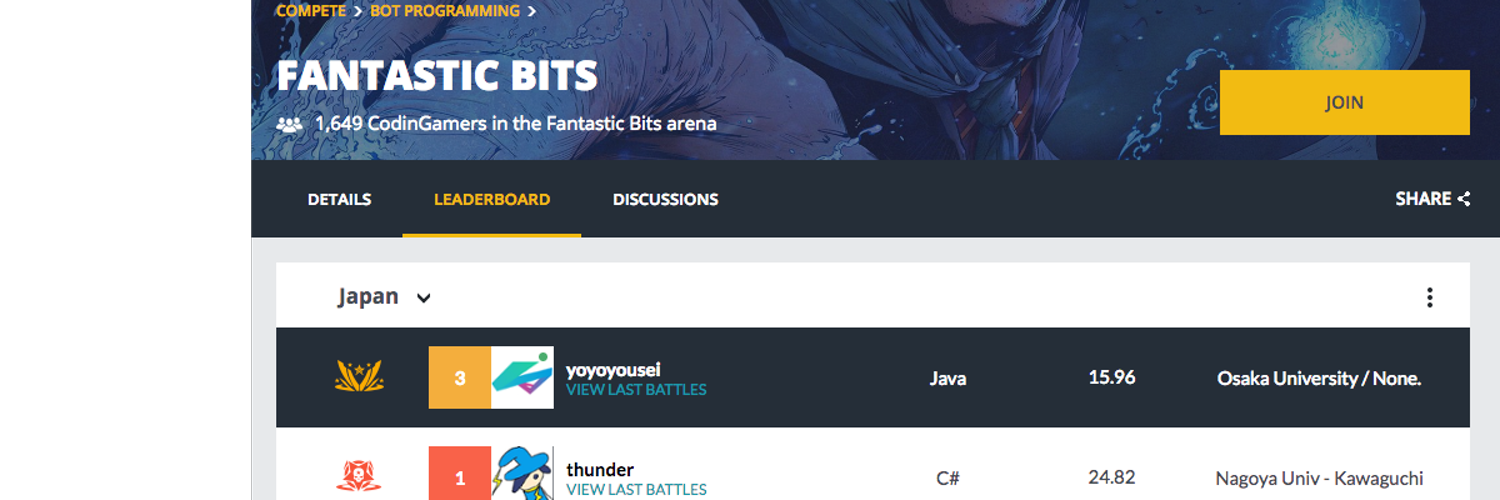This screenshot has width=1500, height=500.
Task: Click the C# language cell
Action: pos(948,478)
